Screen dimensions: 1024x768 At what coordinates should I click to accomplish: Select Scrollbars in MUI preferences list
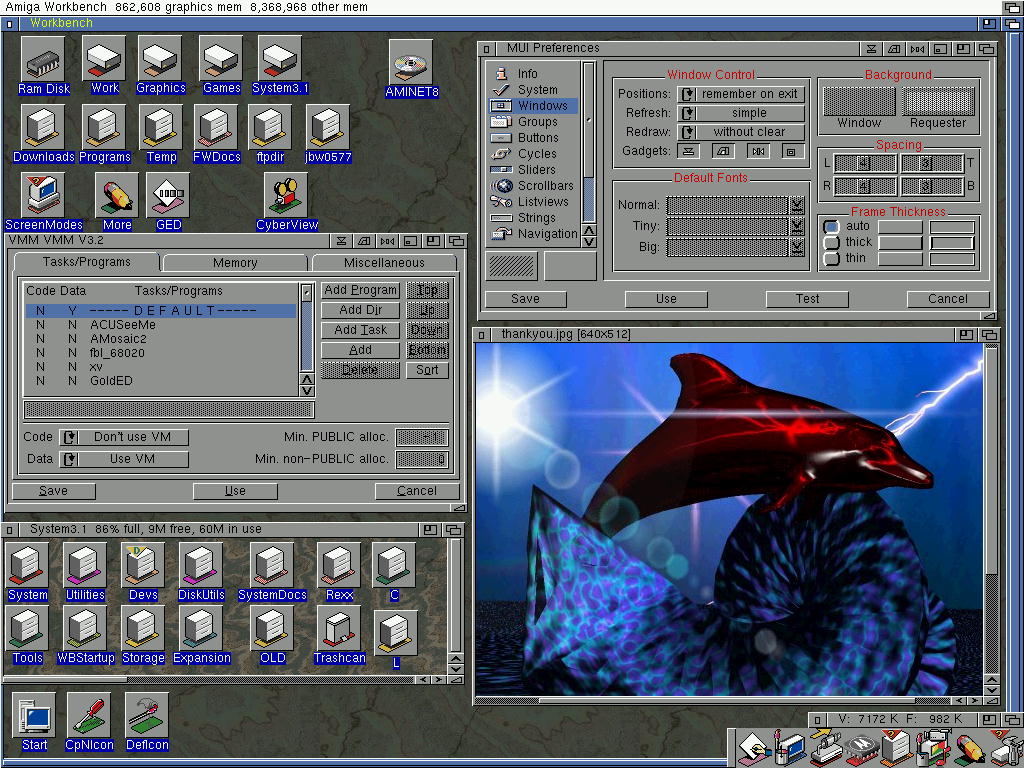tap(545, 186)
